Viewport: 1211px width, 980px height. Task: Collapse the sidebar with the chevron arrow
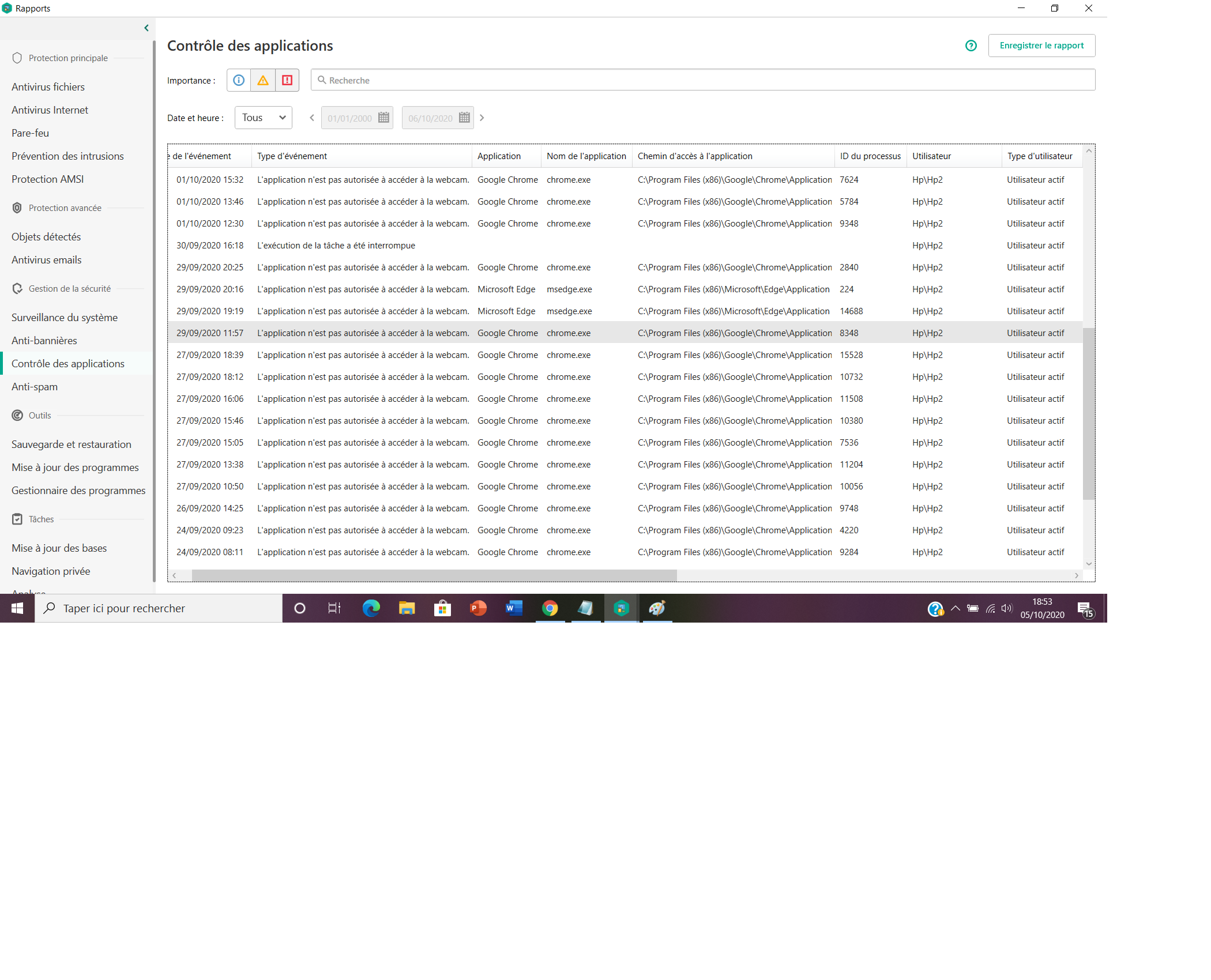click(x=146, y=28)
